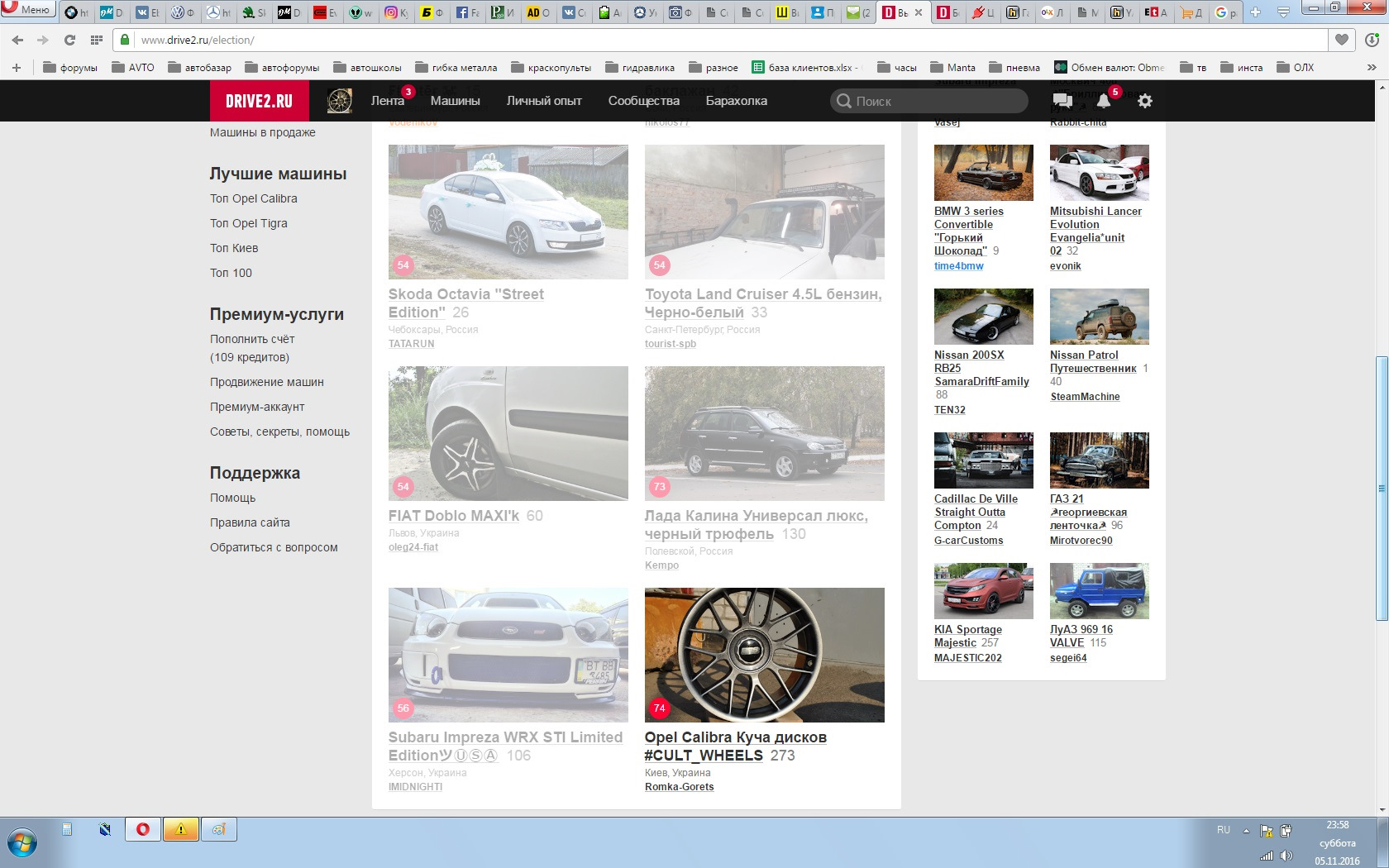Open the Opel Calibra wheel thumbnail
1389x868 pixels.
[764, 655]
